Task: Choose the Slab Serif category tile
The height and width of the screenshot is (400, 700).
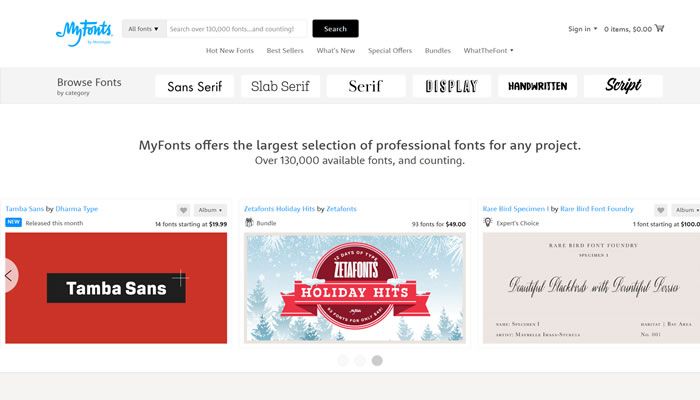Action: pyautogui.click(x=280, y=86)
